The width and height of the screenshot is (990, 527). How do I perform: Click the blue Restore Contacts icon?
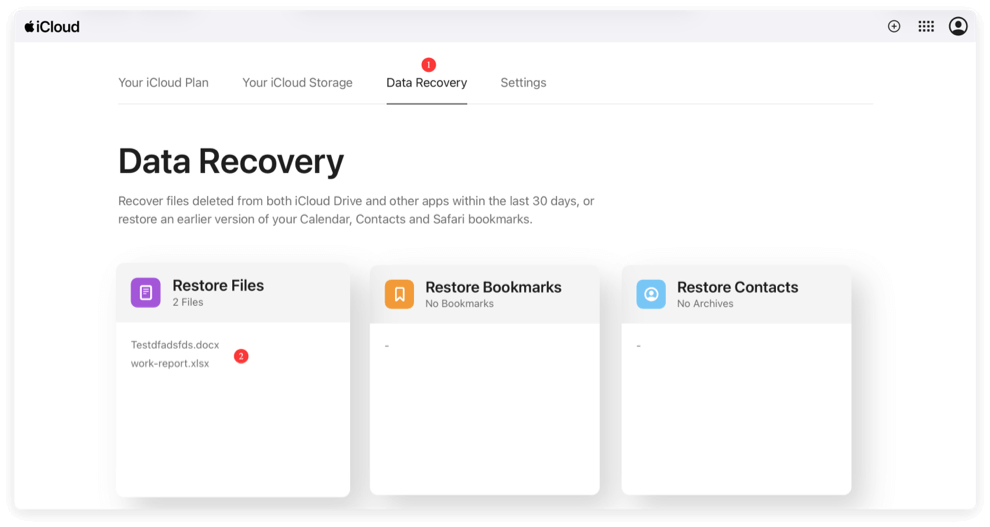click(x=651, y=294)
